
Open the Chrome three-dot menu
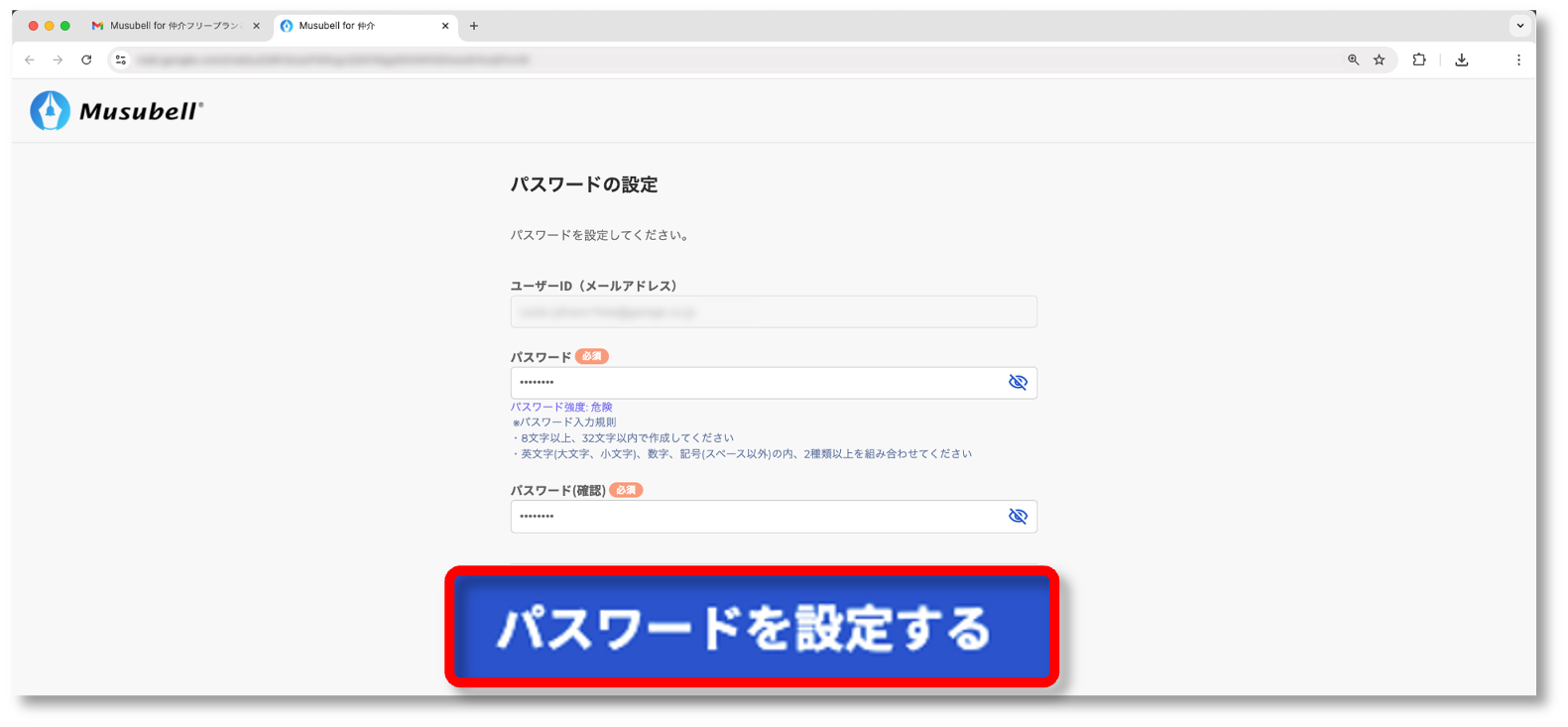[1517, 60]
